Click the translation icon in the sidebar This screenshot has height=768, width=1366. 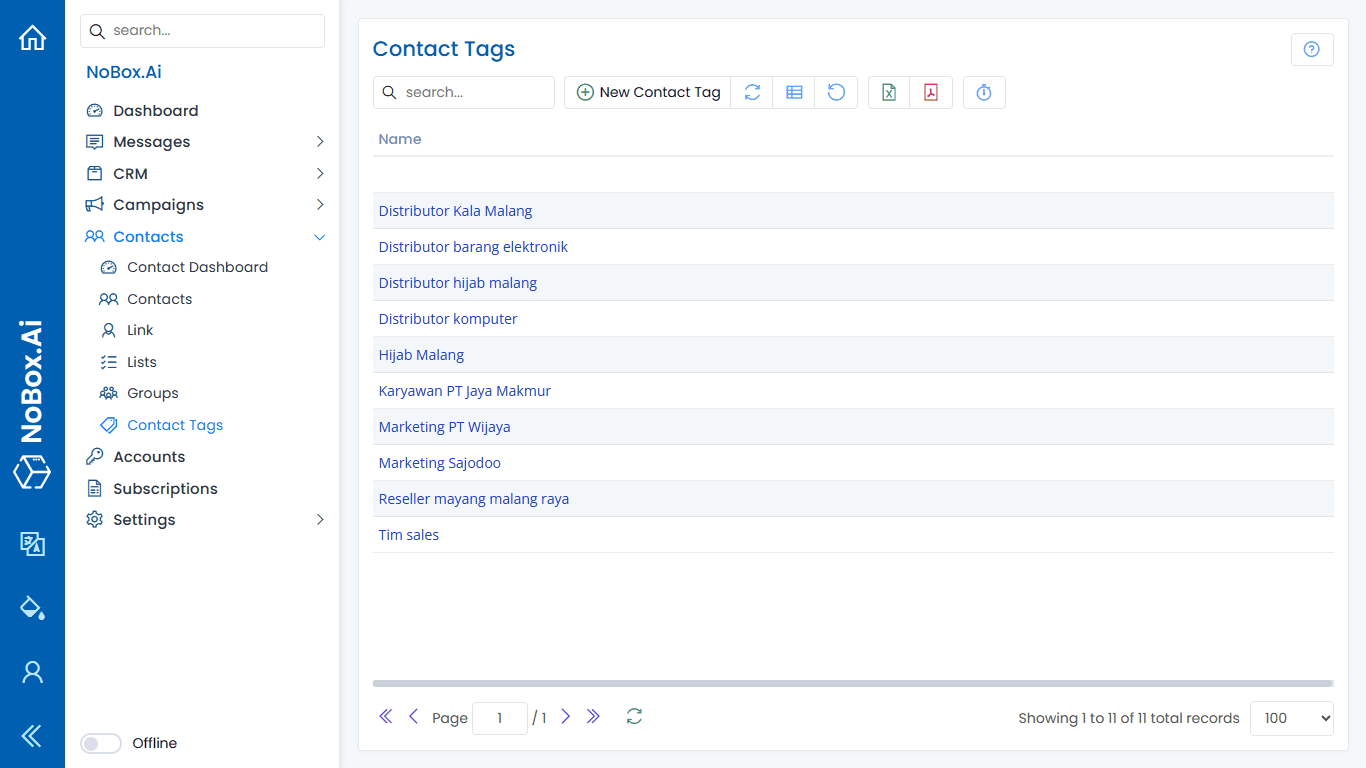32,544
